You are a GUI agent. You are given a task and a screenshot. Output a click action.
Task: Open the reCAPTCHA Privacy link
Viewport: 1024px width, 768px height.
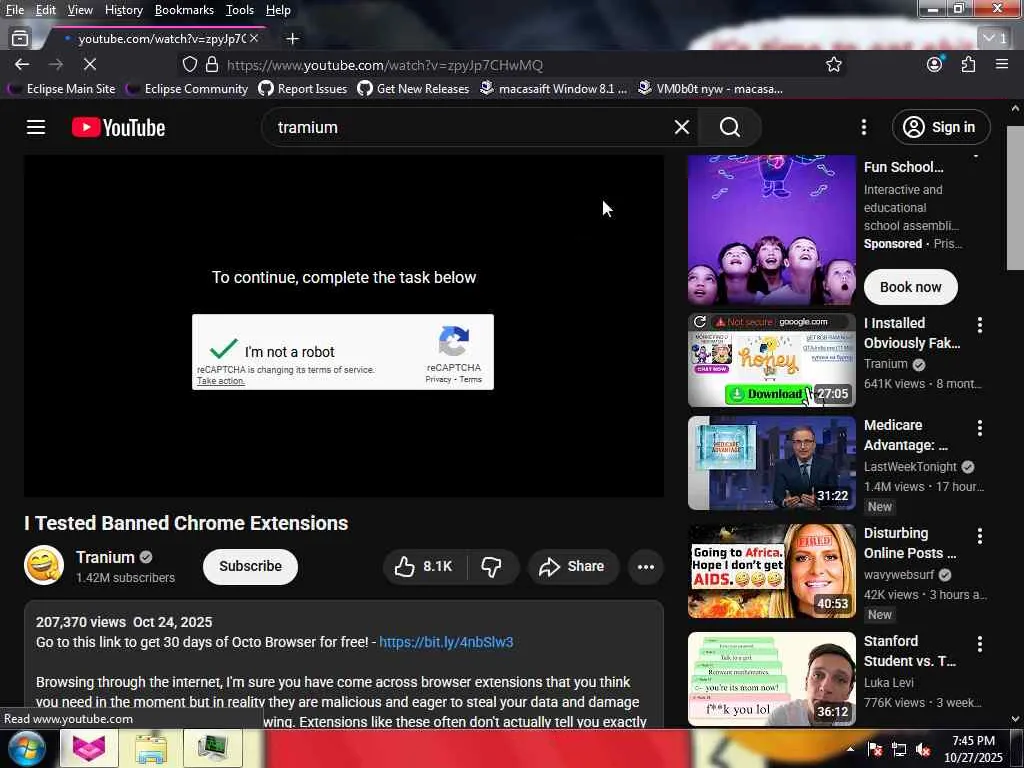pyautogui.click(x=438, y=379)
